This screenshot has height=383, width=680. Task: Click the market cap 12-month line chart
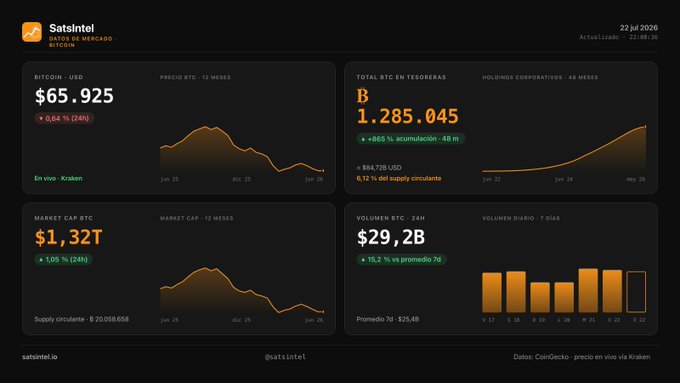point(242,291)
